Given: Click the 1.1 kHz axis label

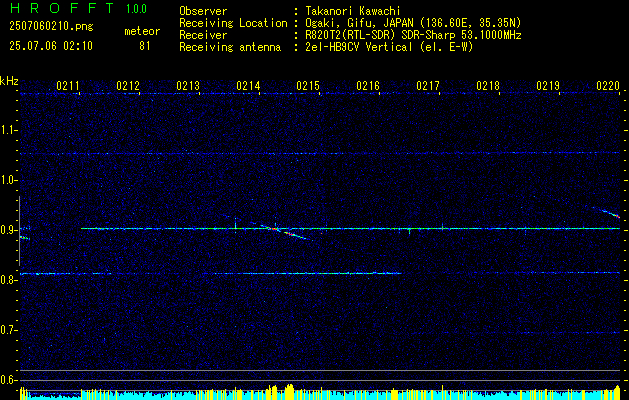Looking at the screenshot, I should tap(8, 130).
